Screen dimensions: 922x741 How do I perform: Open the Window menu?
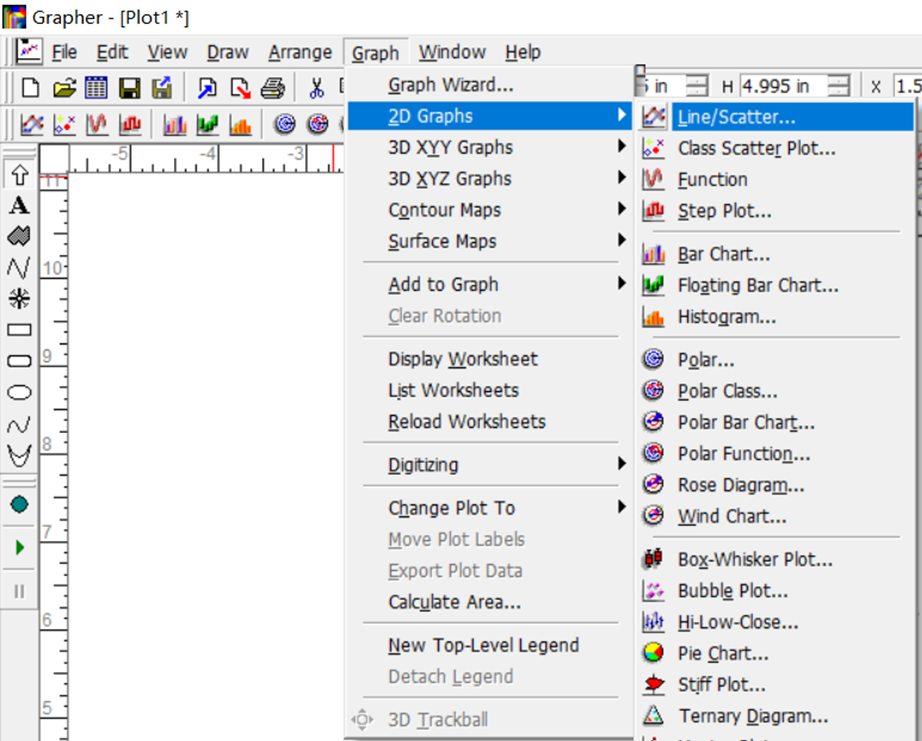pyautogui.click(x=452, y=52)
